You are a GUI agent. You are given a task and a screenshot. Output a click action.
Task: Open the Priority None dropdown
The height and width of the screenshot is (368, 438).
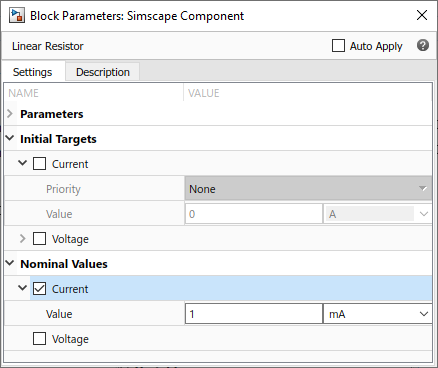pos(308,189)
